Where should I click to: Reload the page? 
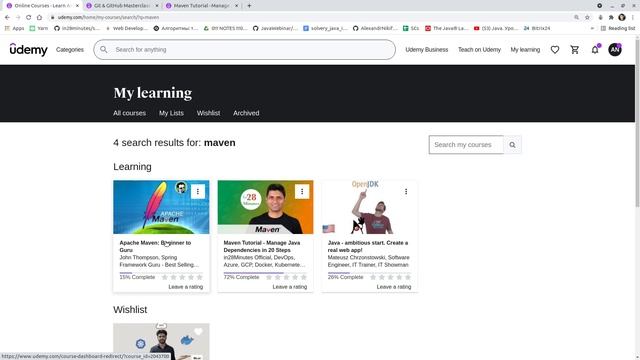(x=29, y=17)
